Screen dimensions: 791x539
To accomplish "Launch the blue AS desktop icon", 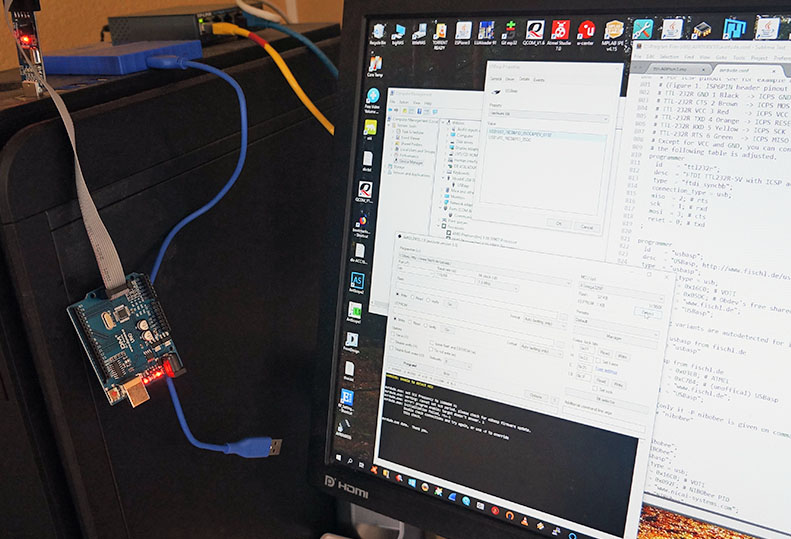I will [x=357, y=283].
